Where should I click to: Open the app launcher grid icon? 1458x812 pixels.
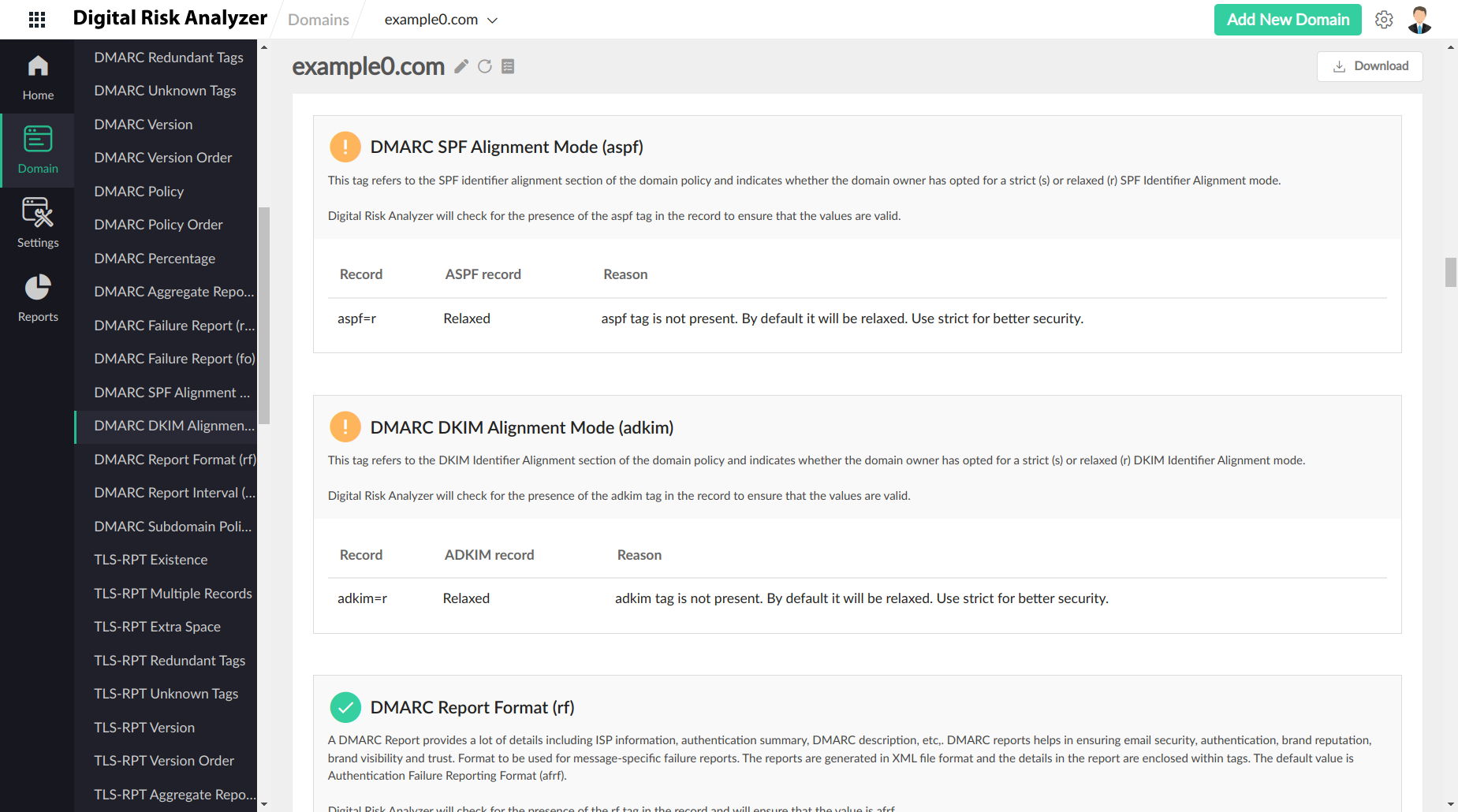pos(36,19)
